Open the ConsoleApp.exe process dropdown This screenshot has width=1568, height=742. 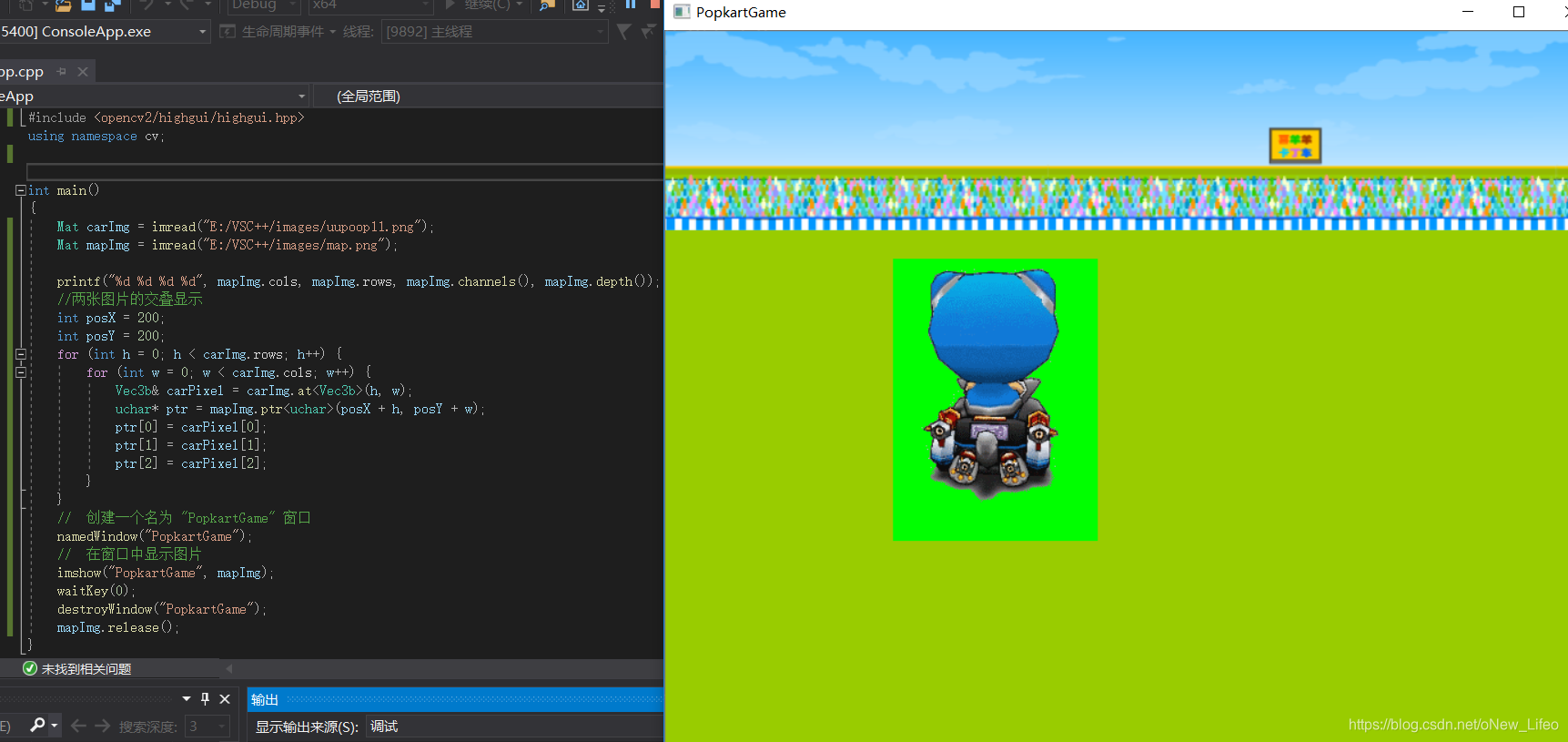105,32
